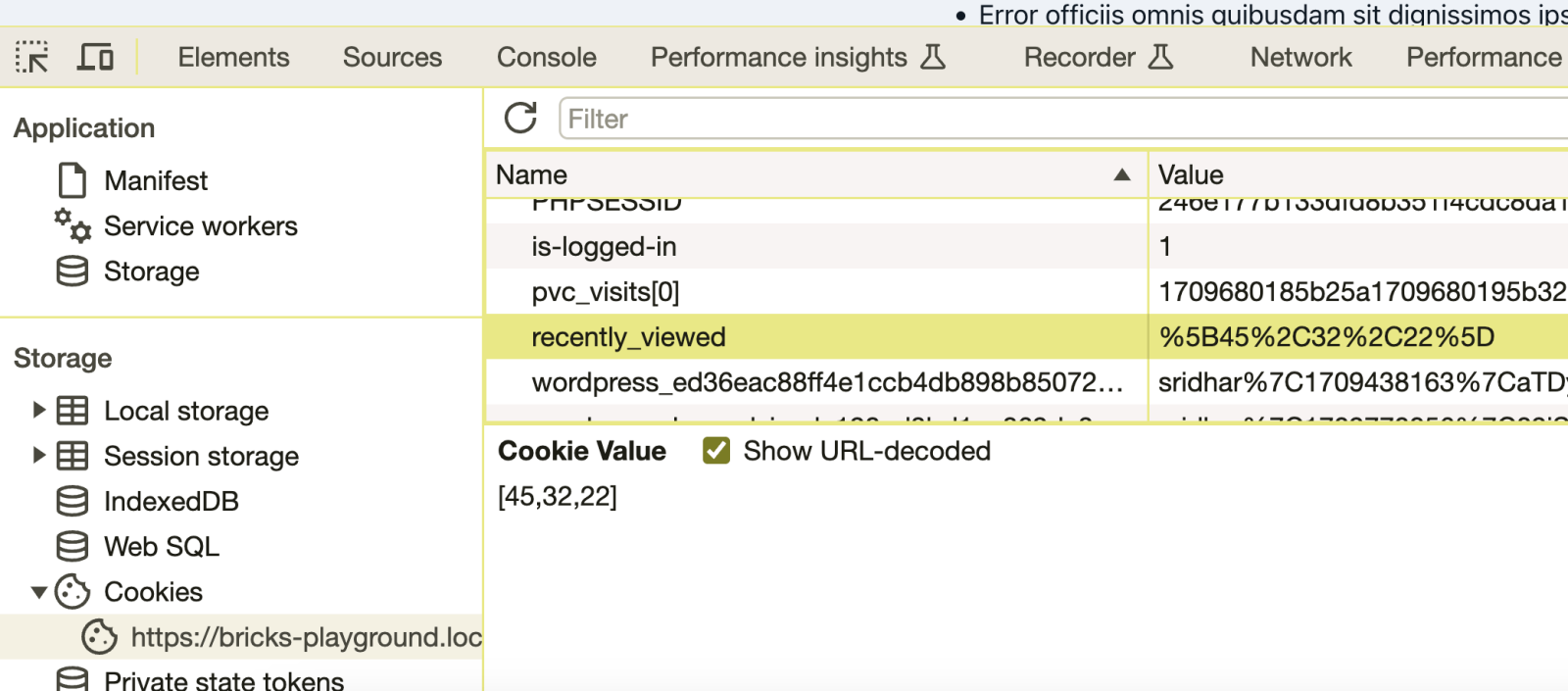Open Storage under Application section

click(x=151, y=271)
